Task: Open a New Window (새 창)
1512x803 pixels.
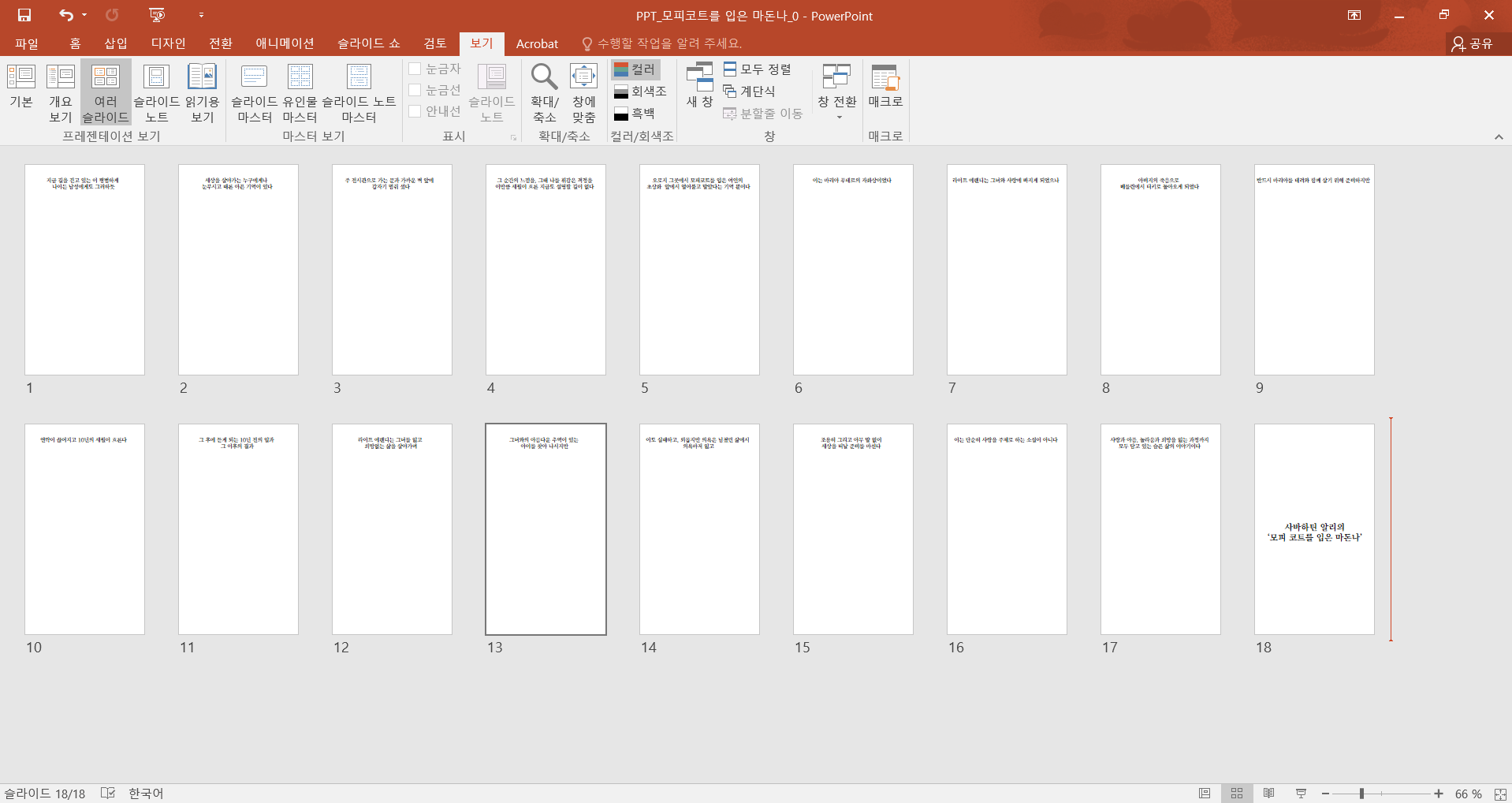Action: (x=699, y=86)
